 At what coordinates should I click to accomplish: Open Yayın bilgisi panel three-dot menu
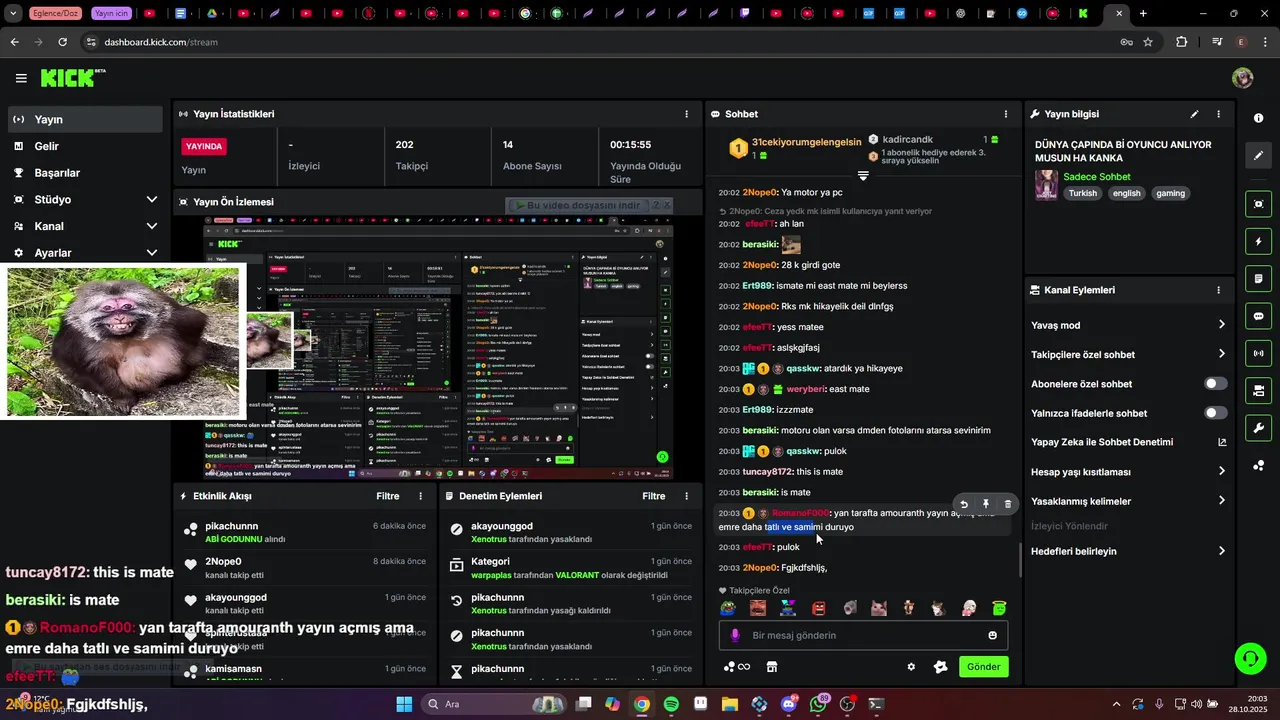pos(1218,114)
